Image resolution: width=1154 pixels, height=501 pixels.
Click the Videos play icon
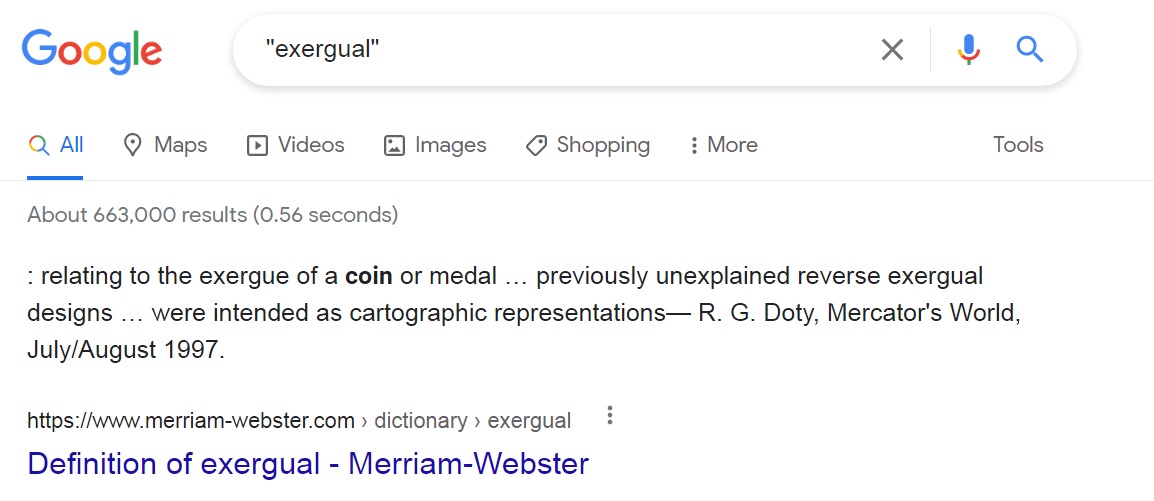click(257, 145)
